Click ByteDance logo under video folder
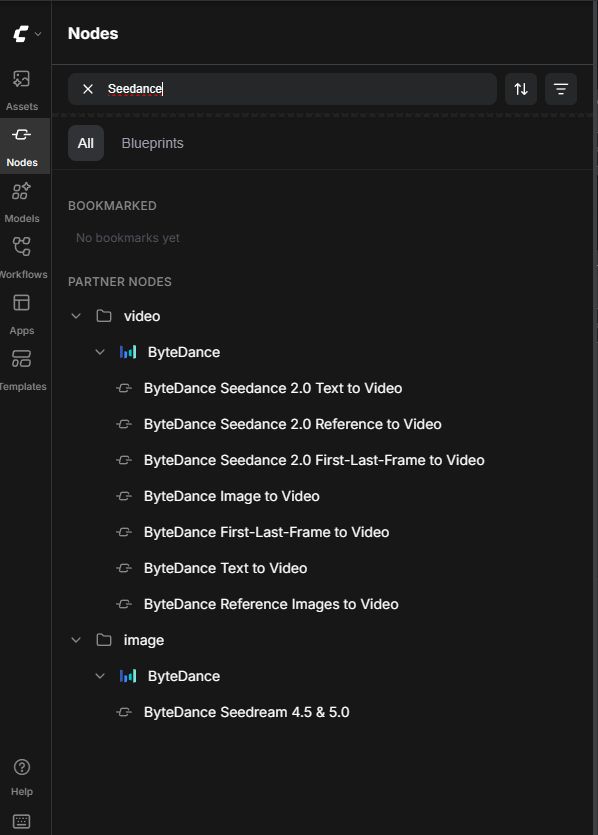This screenshot has height=835, width=598. click(128, 352)
